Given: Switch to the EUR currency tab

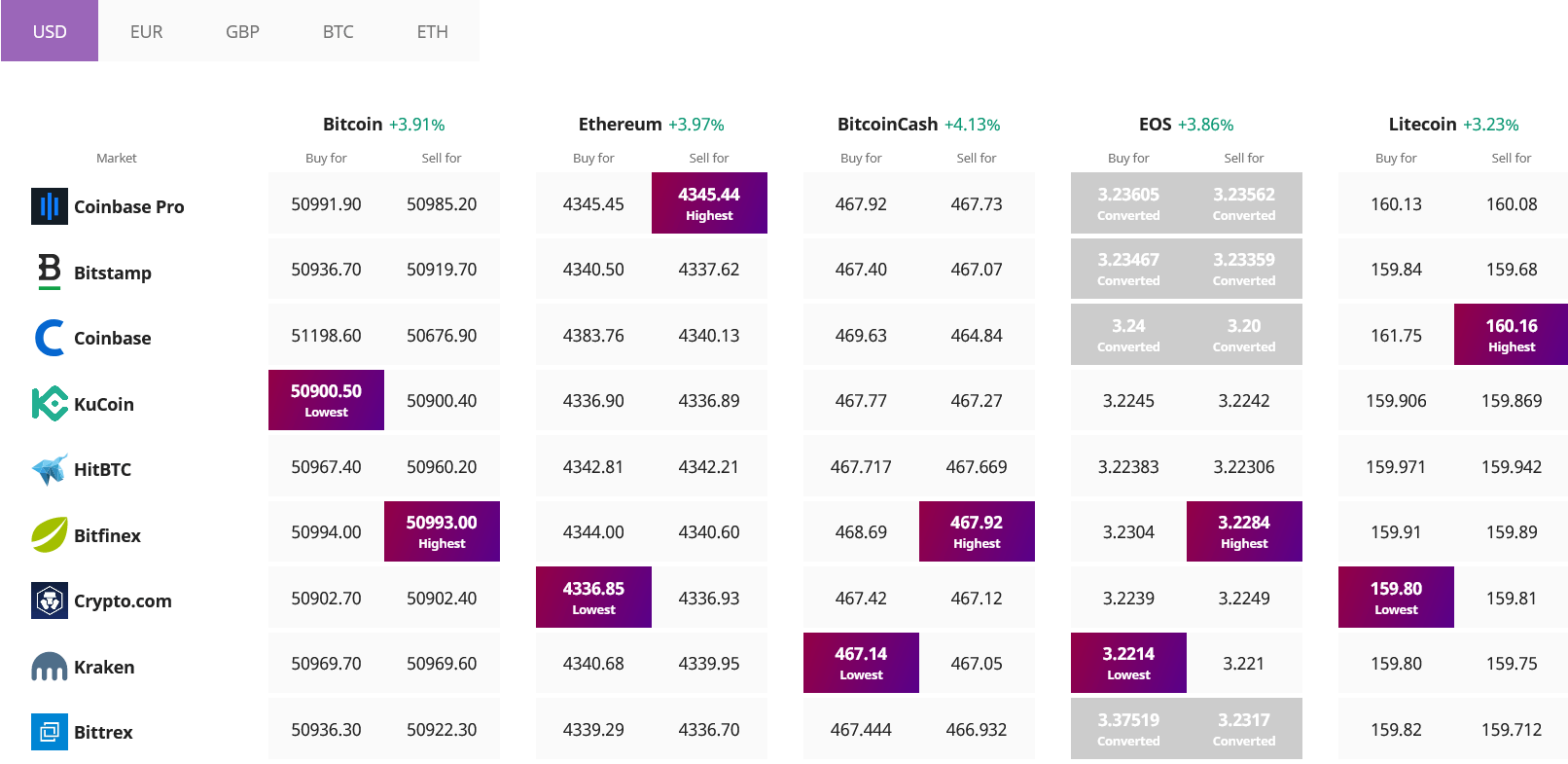Looking at the screenshot, I should [x=146, y=31].
